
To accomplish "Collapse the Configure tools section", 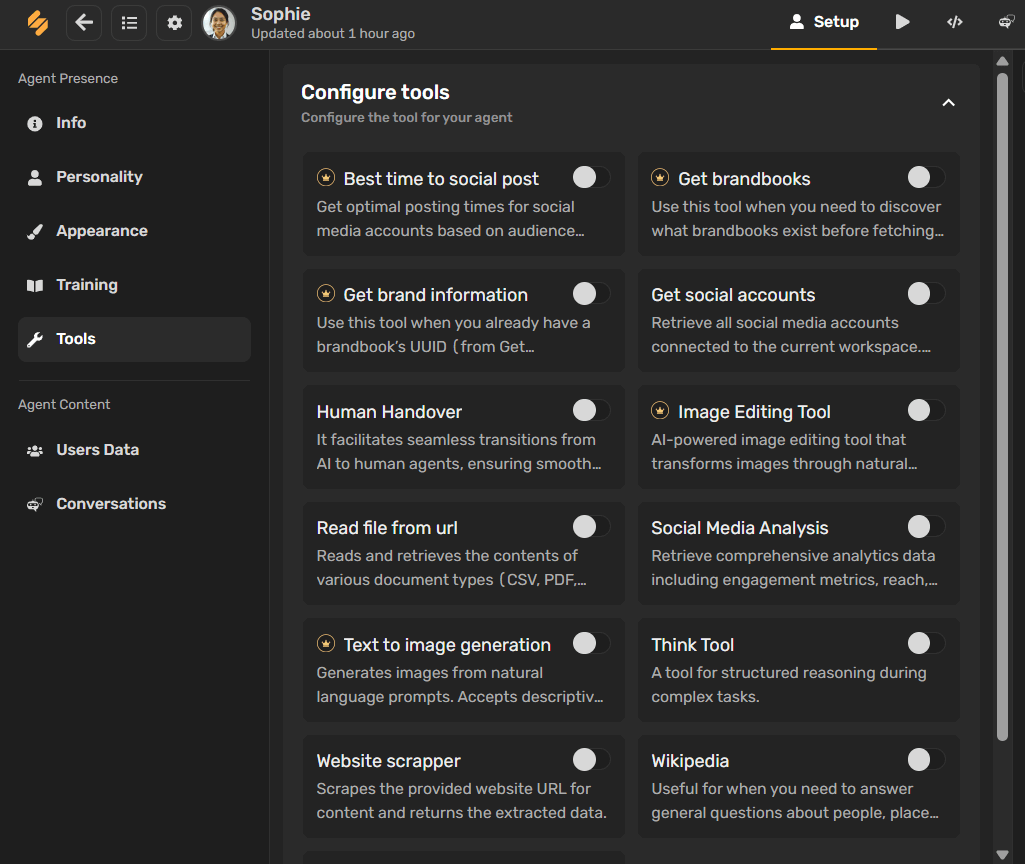I will (948, 103).
